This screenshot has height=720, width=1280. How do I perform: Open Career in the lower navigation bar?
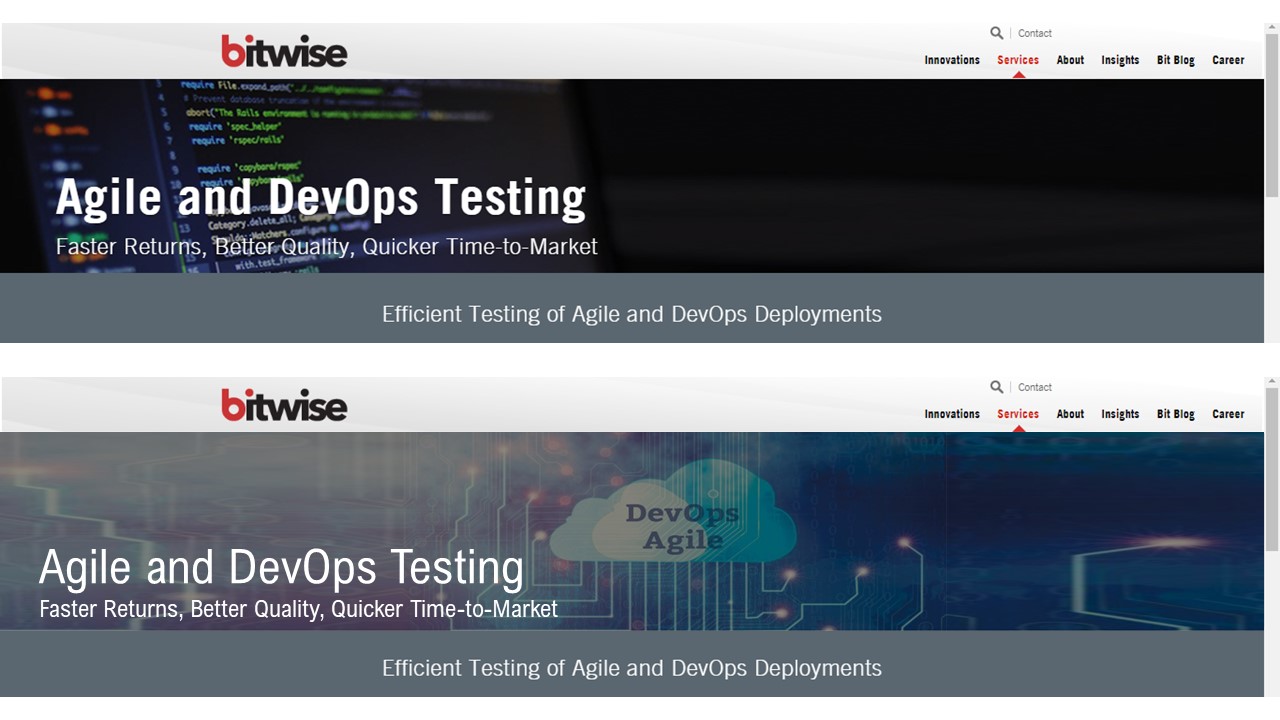pos(1228,414)
